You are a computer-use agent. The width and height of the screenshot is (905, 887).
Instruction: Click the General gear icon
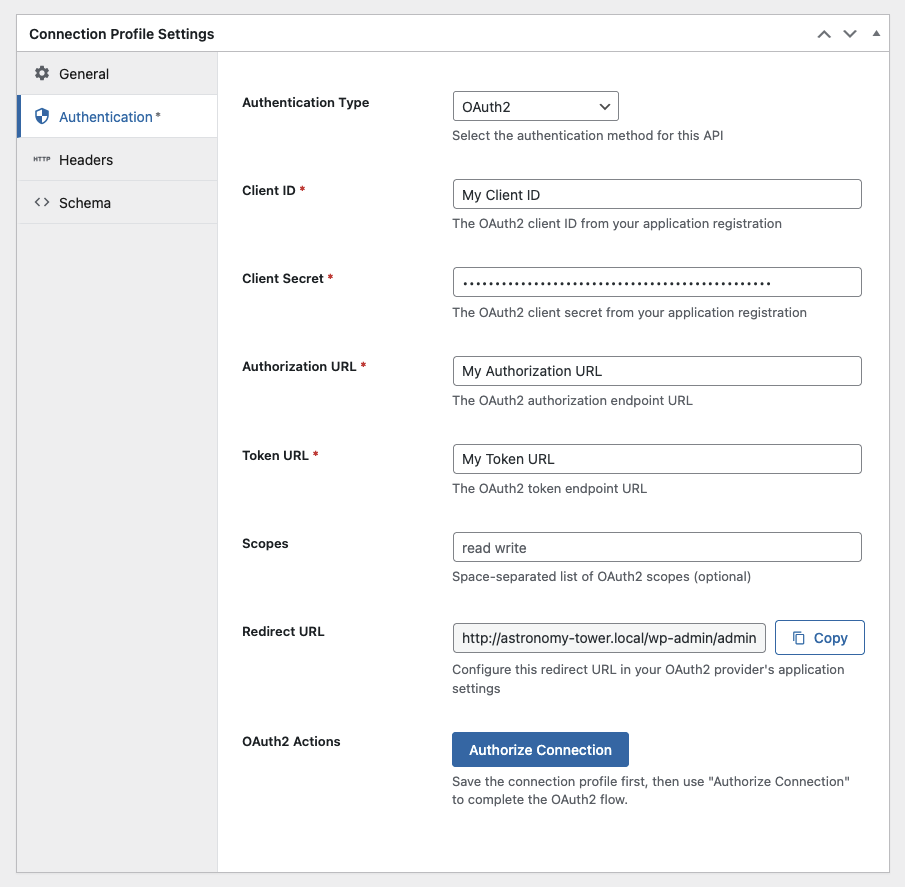point(42,73)
